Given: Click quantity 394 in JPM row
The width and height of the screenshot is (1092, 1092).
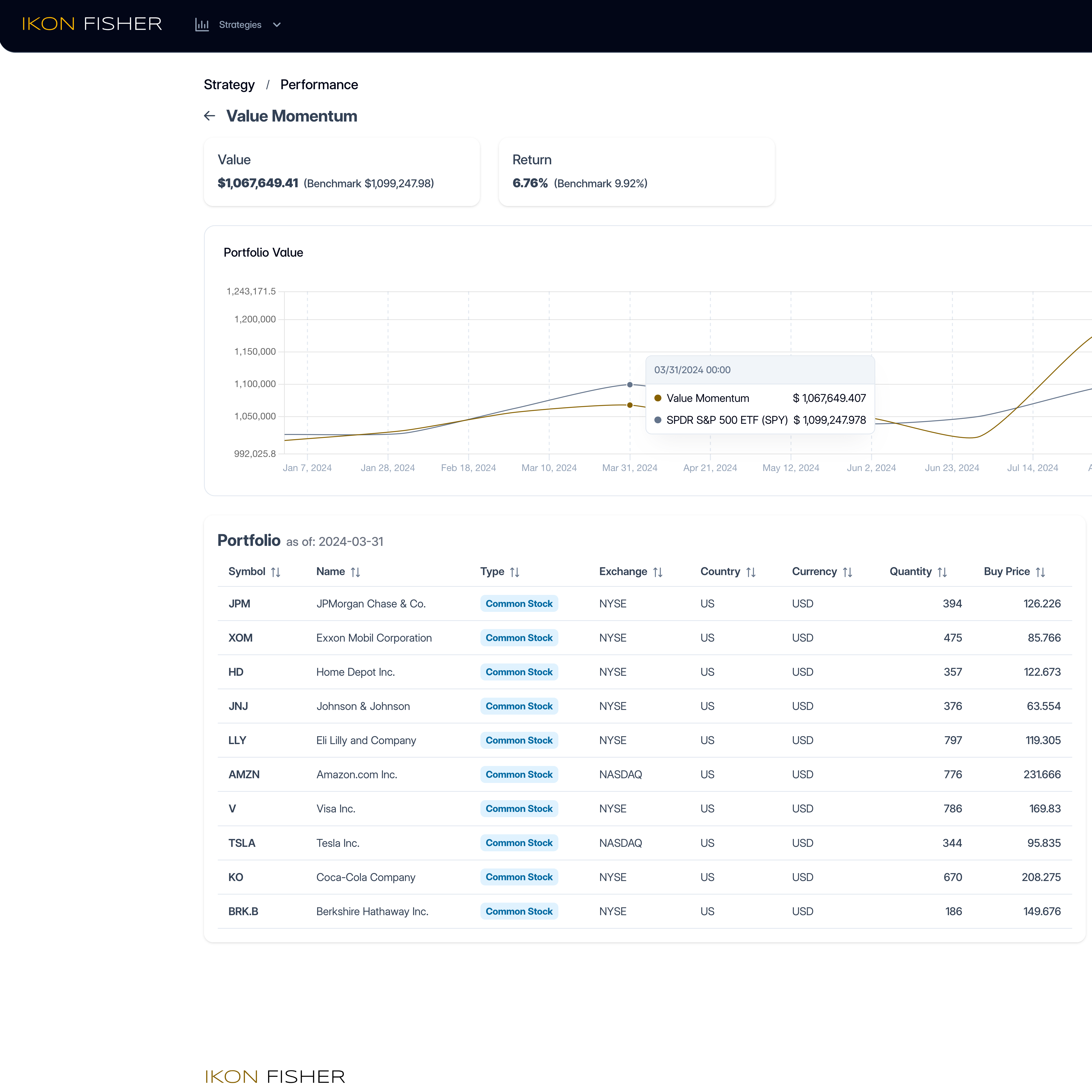Looking at the screenshot, I should (952, 604).
